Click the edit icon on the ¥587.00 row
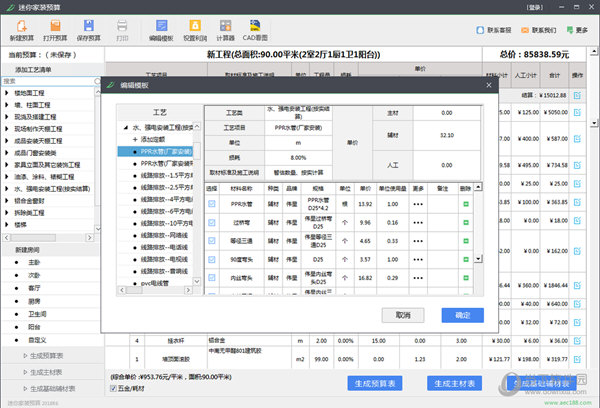Viewport: 600px width, 408px height. (577, 139)
